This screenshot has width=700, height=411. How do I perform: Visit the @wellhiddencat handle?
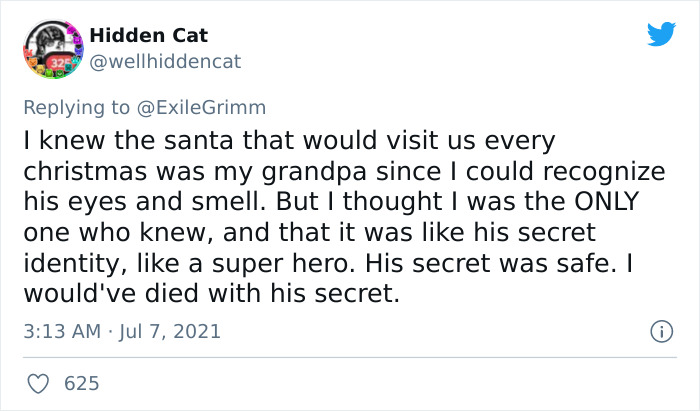click(165, 61)
